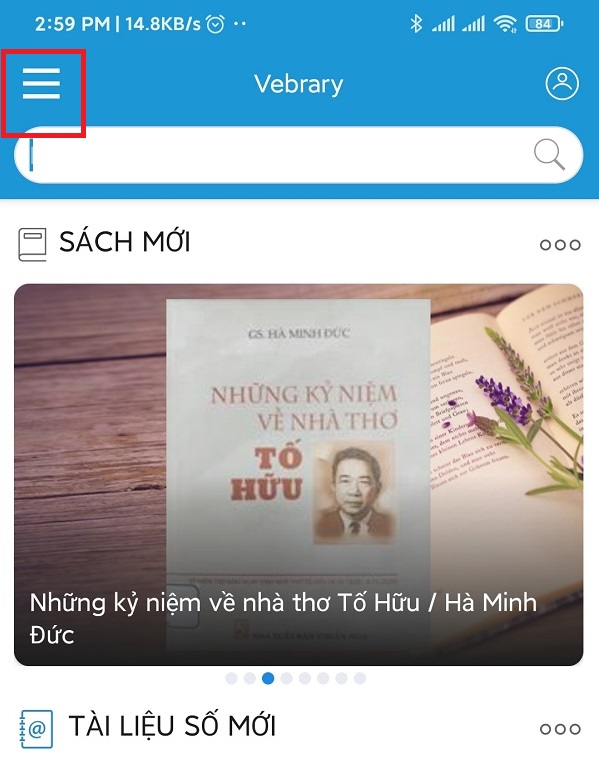
Task: Tap the magnifying glass search icon
Action: [x=549, y=155]
